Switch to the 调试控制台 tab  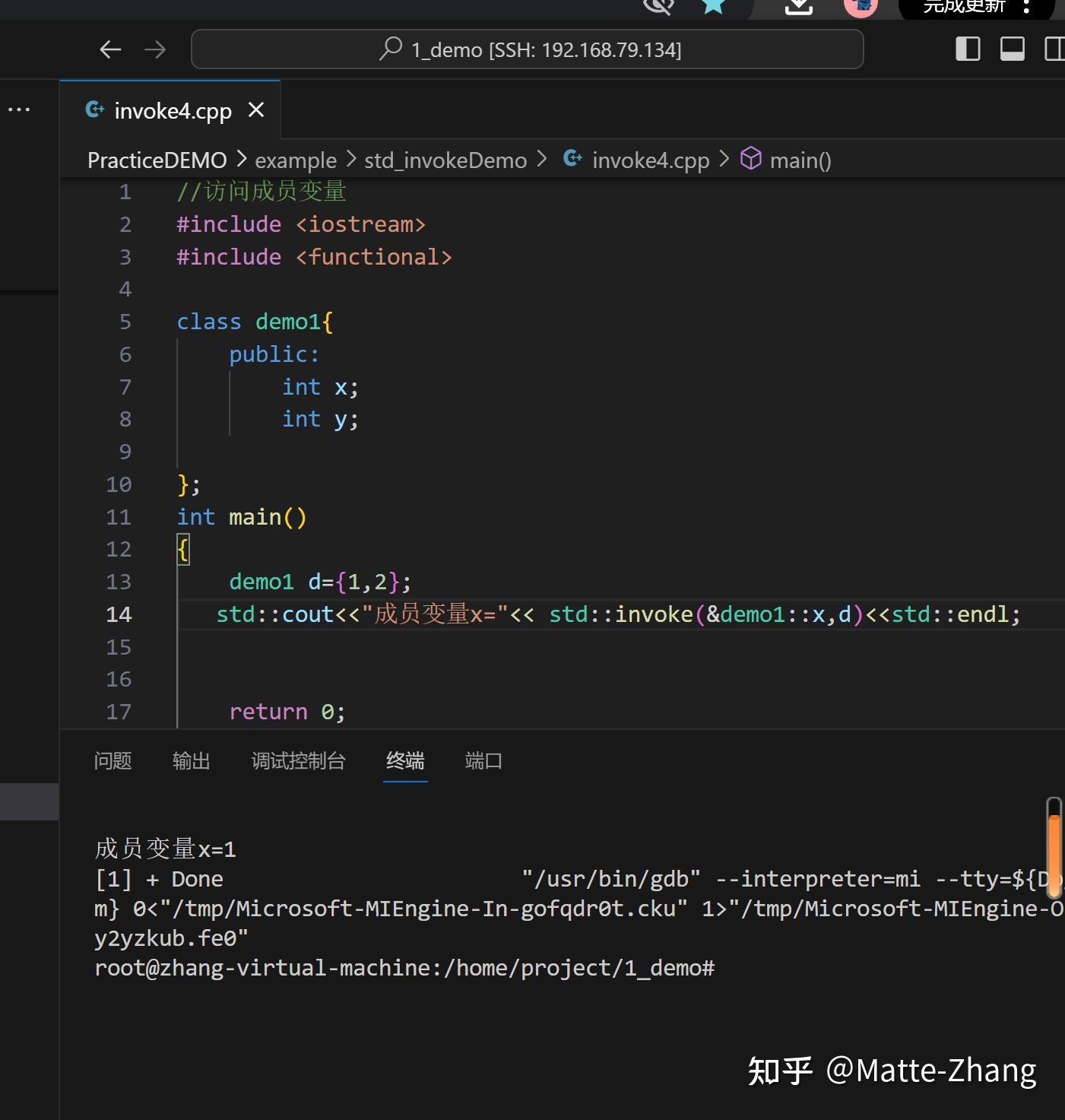click(x=298, y=761)
